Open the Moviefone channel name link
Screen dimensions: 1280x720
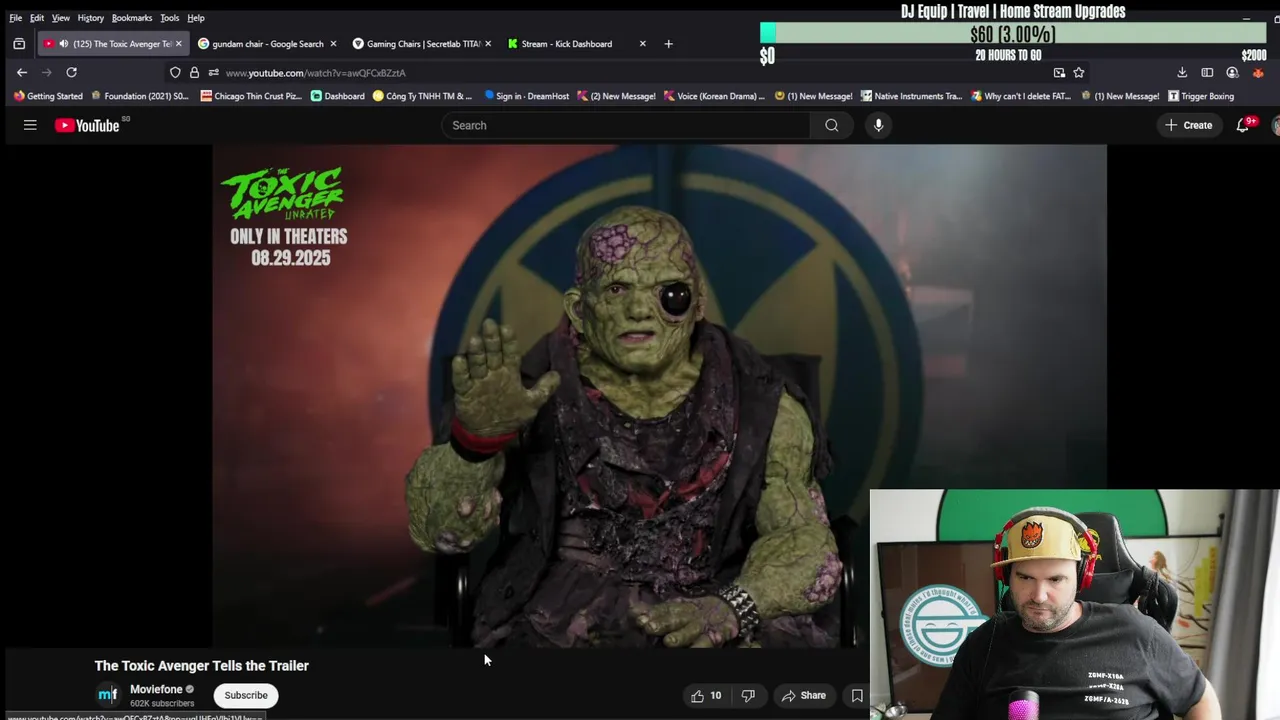click(156, 689)
